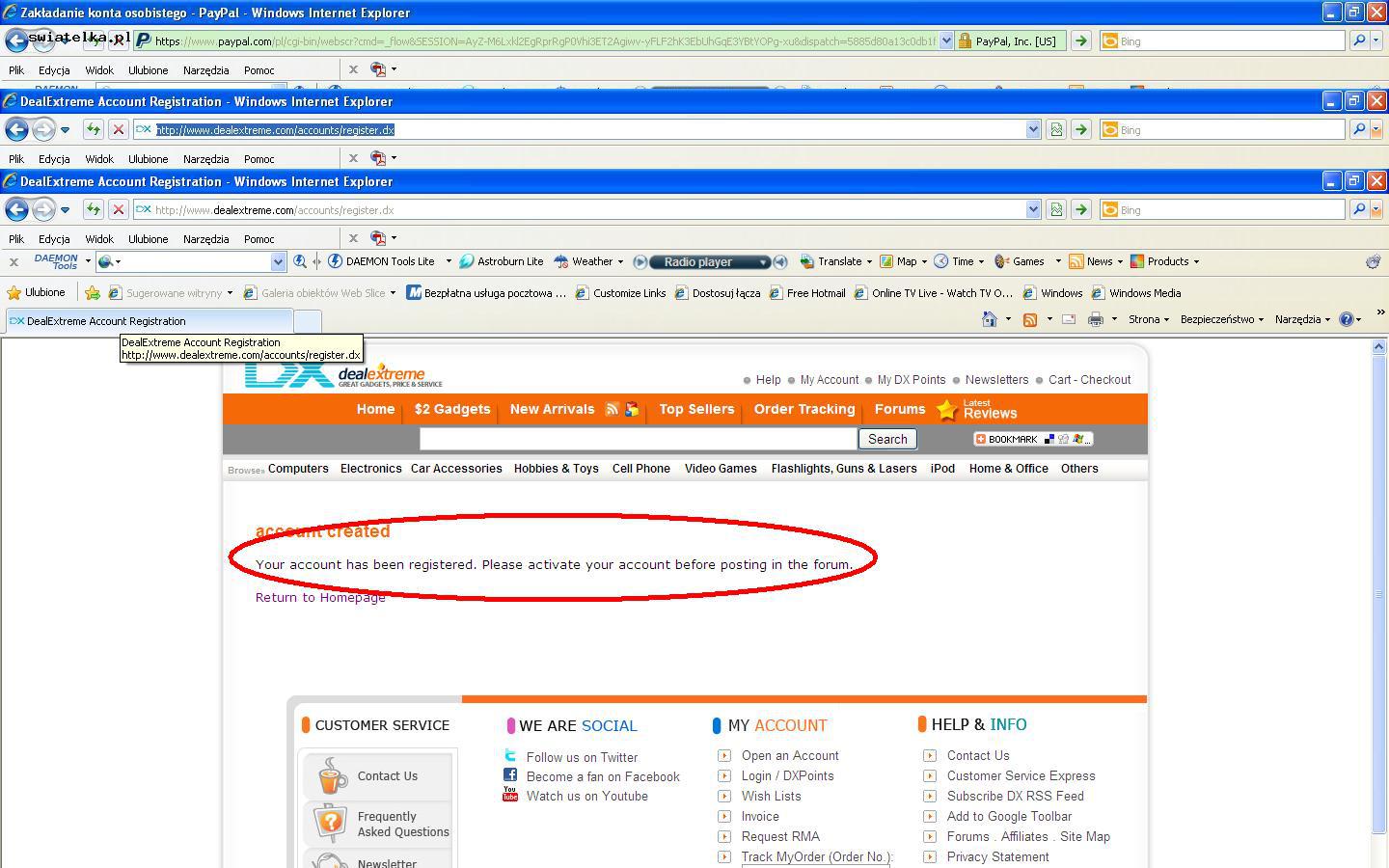Click the Radio player play button
Viewport: 1389px width, 868px height.
(x=640, y=261)
